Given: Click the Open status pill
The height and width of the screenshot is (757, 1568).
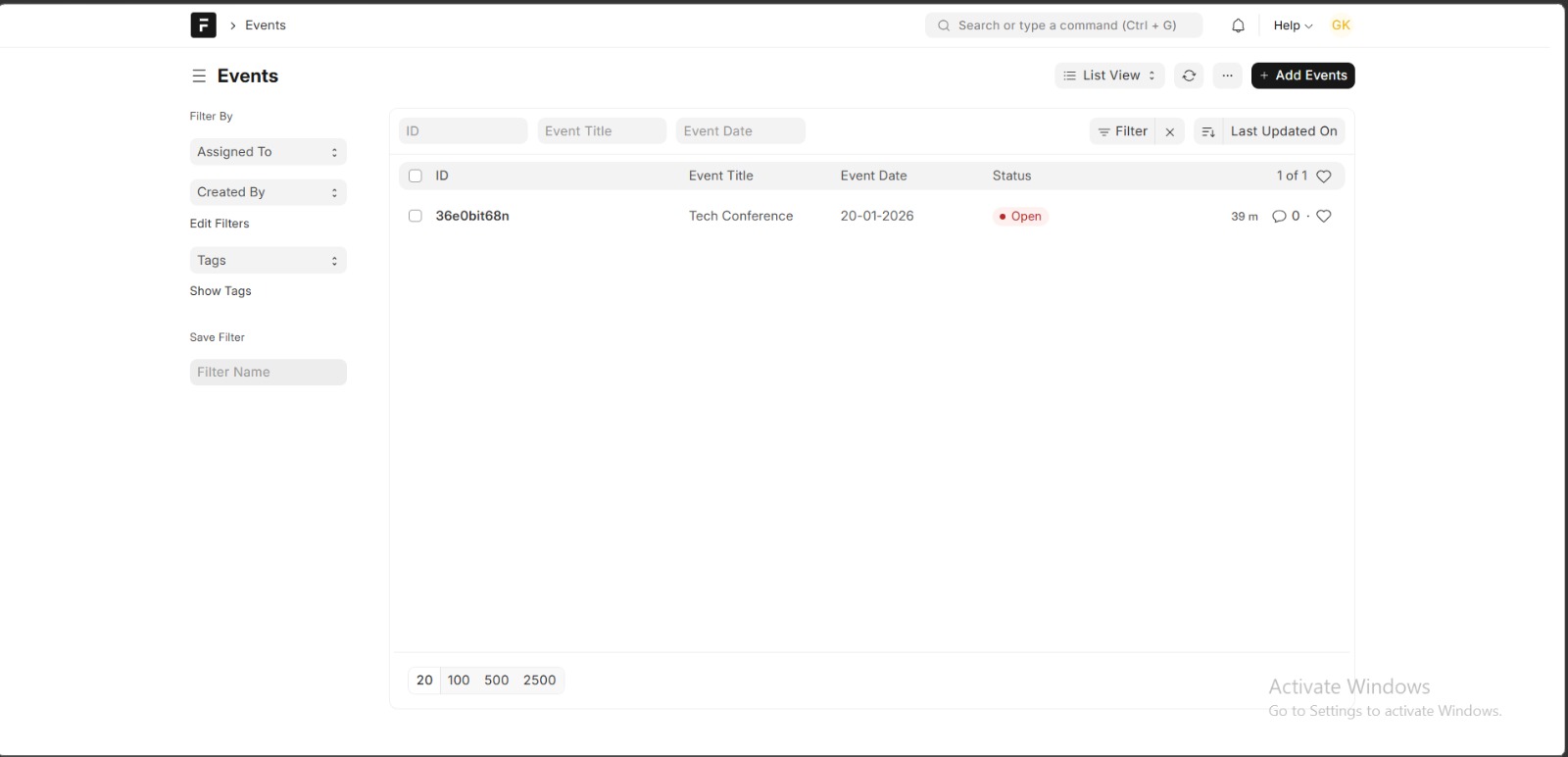Looking at the screenshot, I should pos(1020,217).
